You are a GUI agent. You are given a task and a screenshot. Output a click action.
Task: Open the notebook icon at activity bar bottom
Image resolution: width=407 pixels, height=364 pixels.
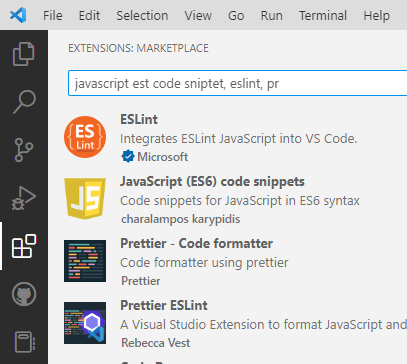25,342
